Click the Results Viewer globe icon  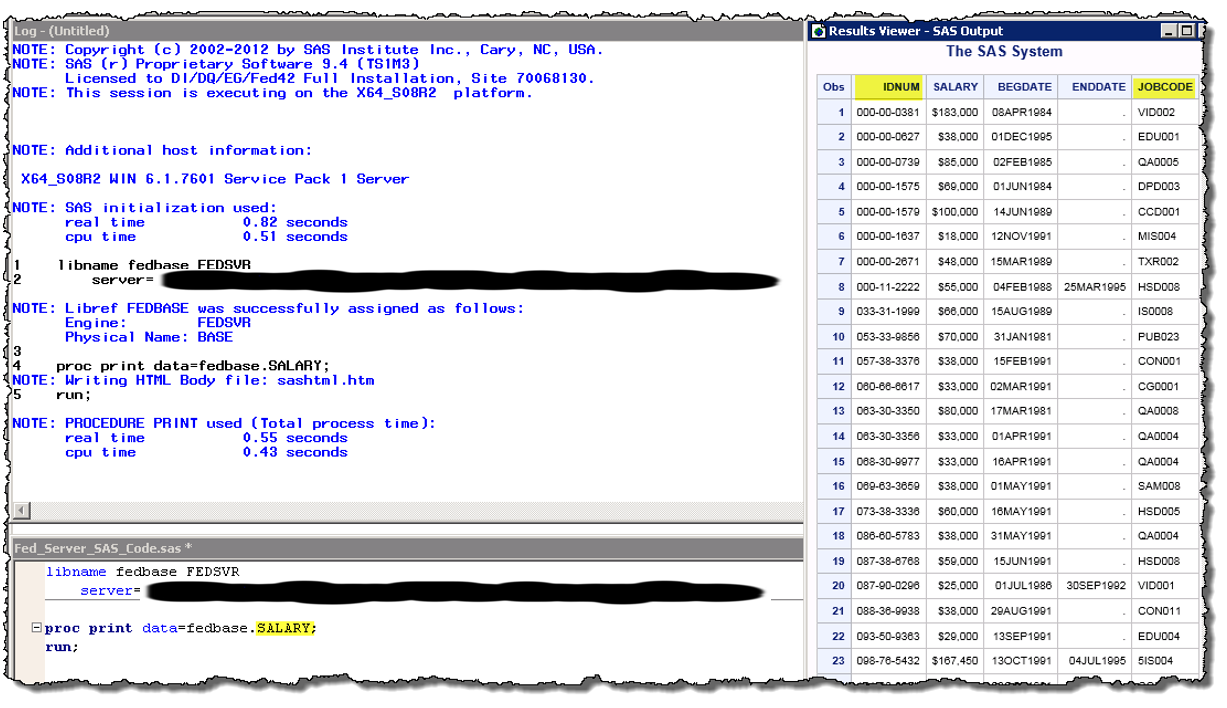819,31
